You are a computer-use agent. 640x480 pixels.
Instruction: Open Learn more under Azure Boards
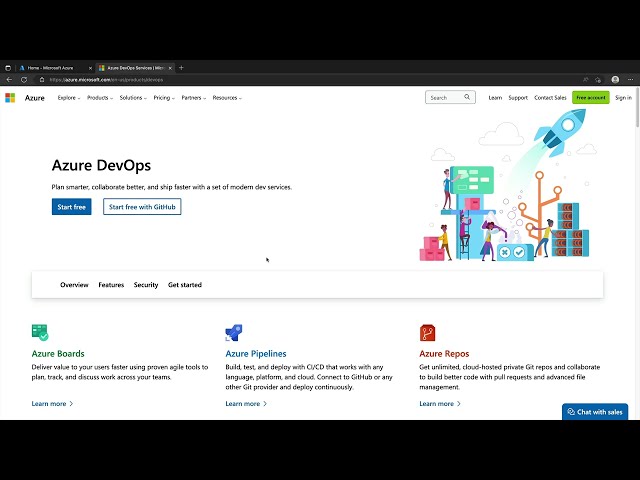click(x=52, y=403)
